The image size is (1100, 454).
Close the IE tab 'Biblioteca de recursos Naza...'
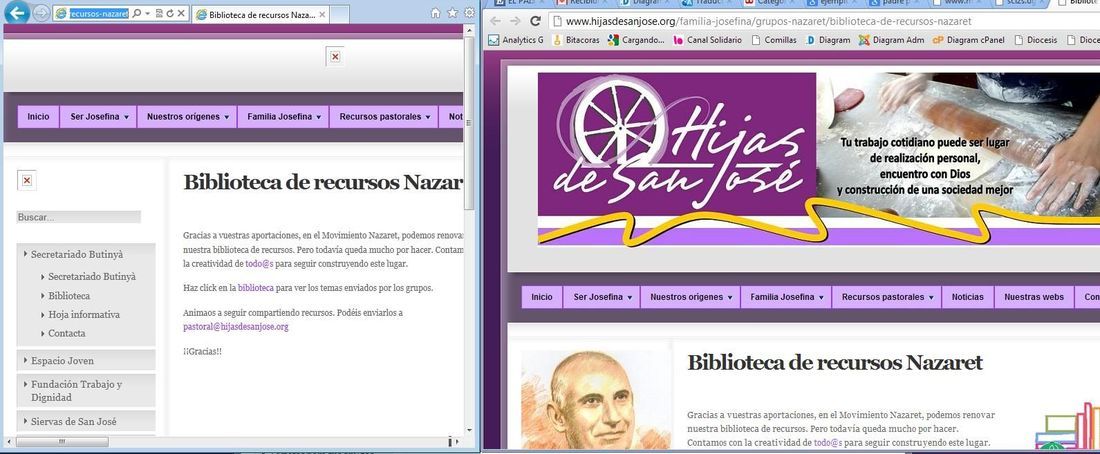coord(322,14)
